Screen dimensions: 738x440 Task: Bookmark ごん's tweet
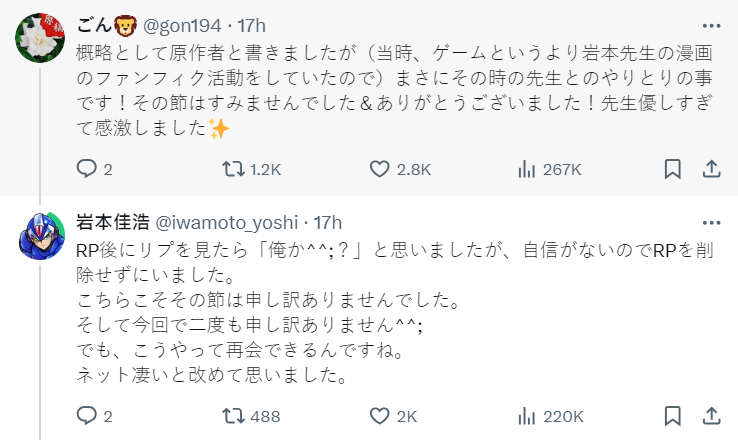point(673,169)
